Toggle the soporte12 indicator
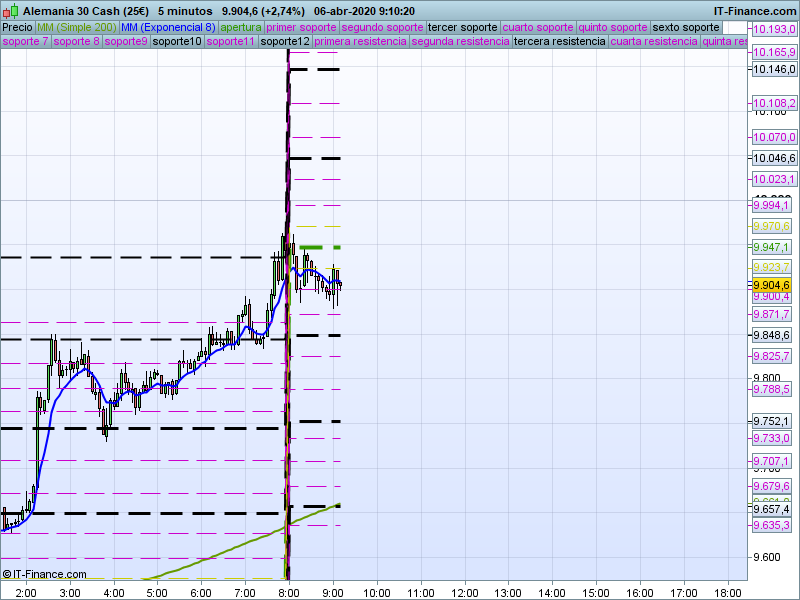Screen dimensions: 800x600 pos(284,42)
